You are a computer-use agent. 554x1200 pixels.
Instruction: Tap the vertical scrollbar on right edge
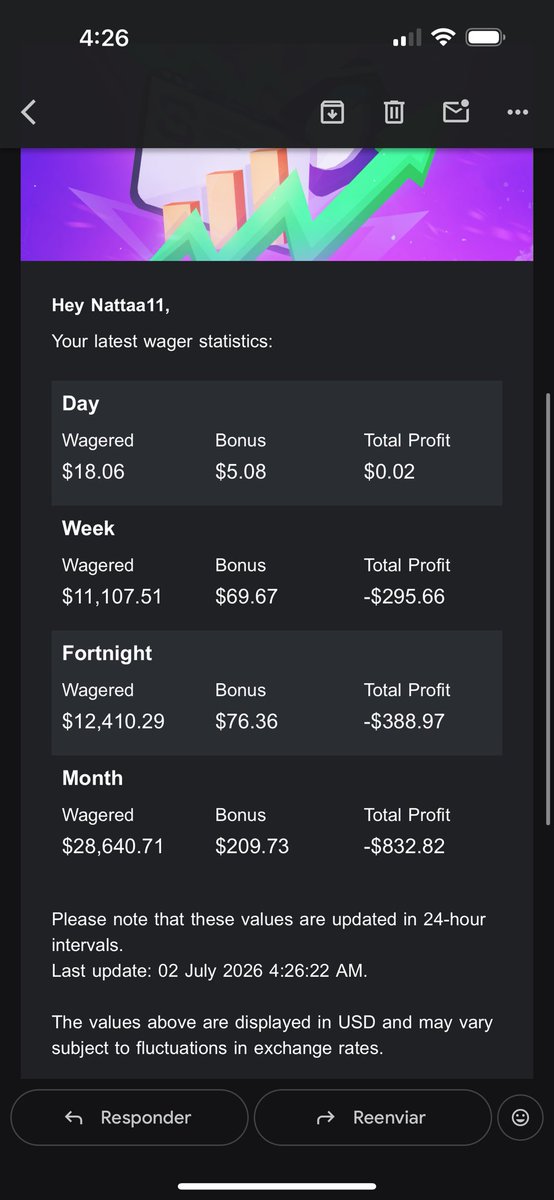546,610
